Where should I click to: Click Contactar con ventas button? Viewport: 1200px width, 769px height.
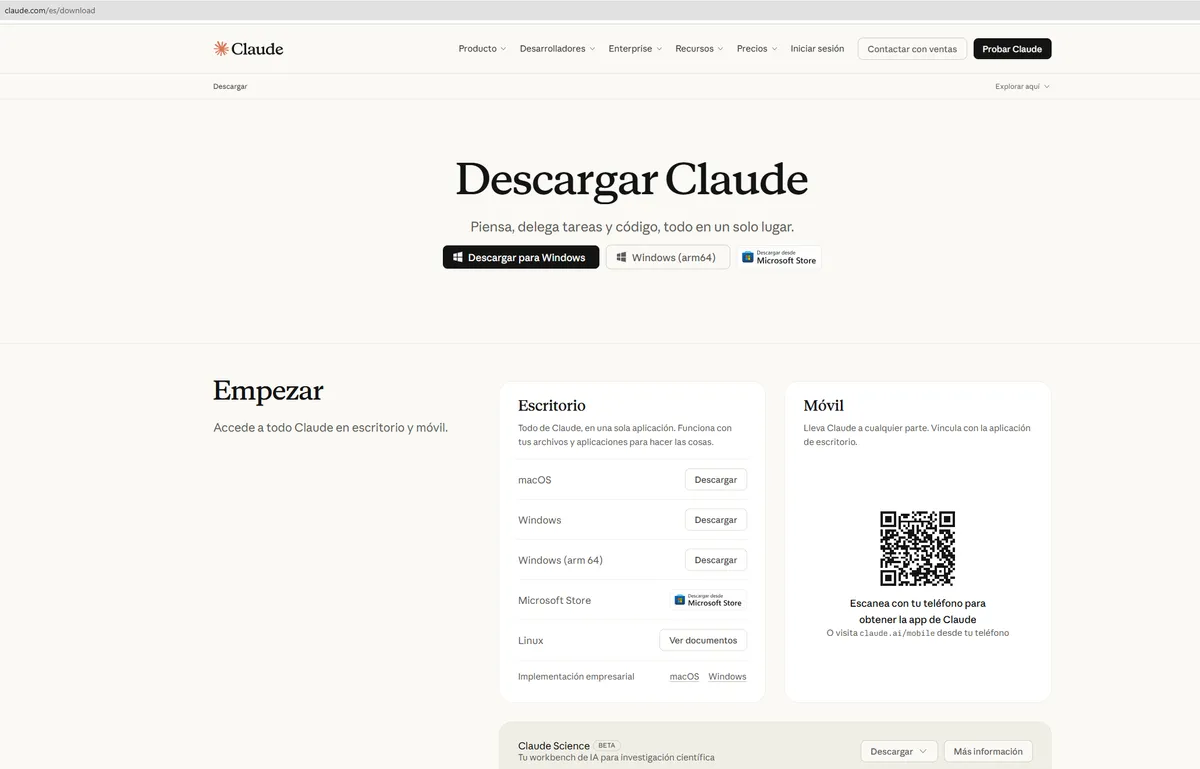(912, 49)
